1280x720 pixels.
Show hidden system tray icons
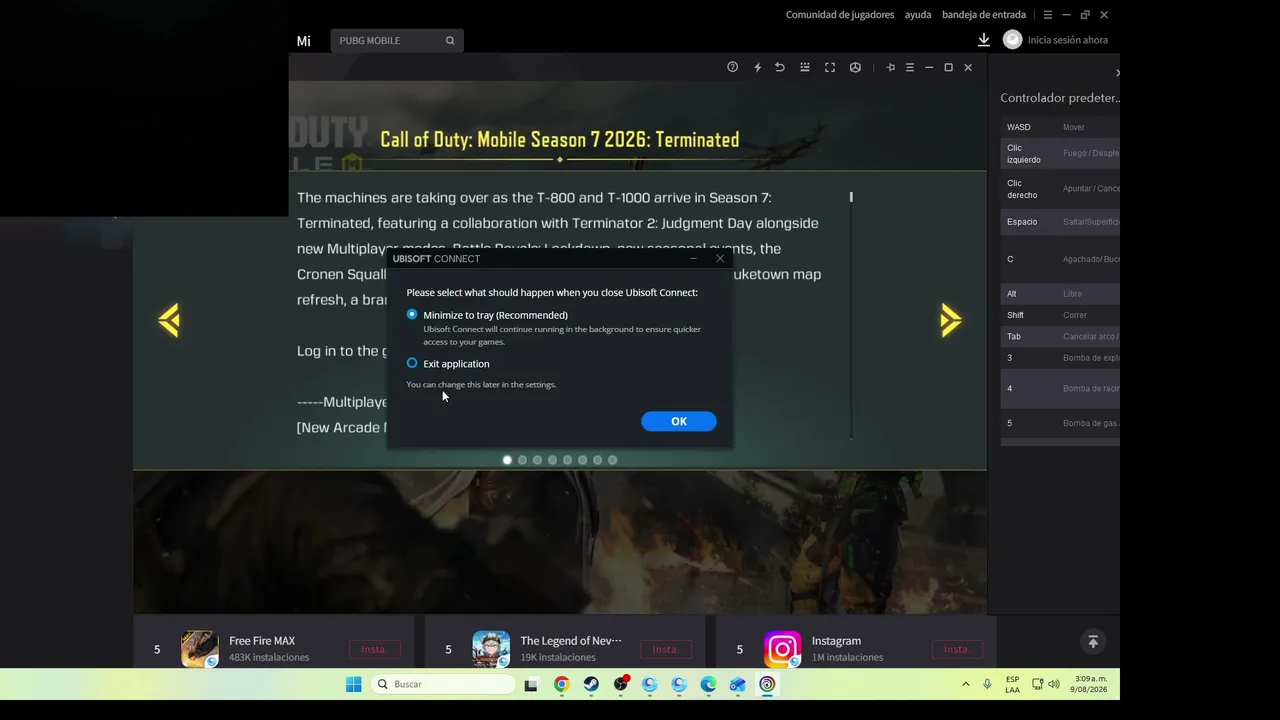(965, 684)
